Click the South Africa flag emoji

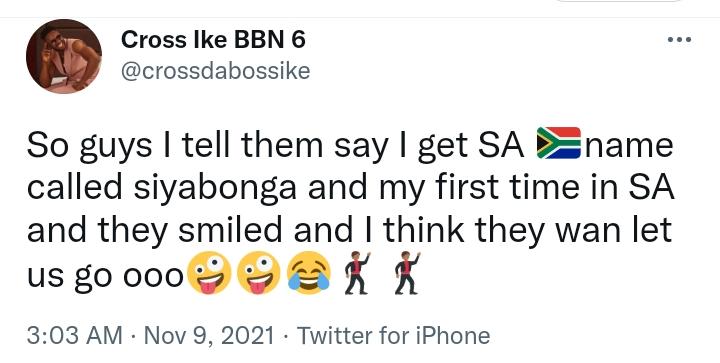(559, 143)
